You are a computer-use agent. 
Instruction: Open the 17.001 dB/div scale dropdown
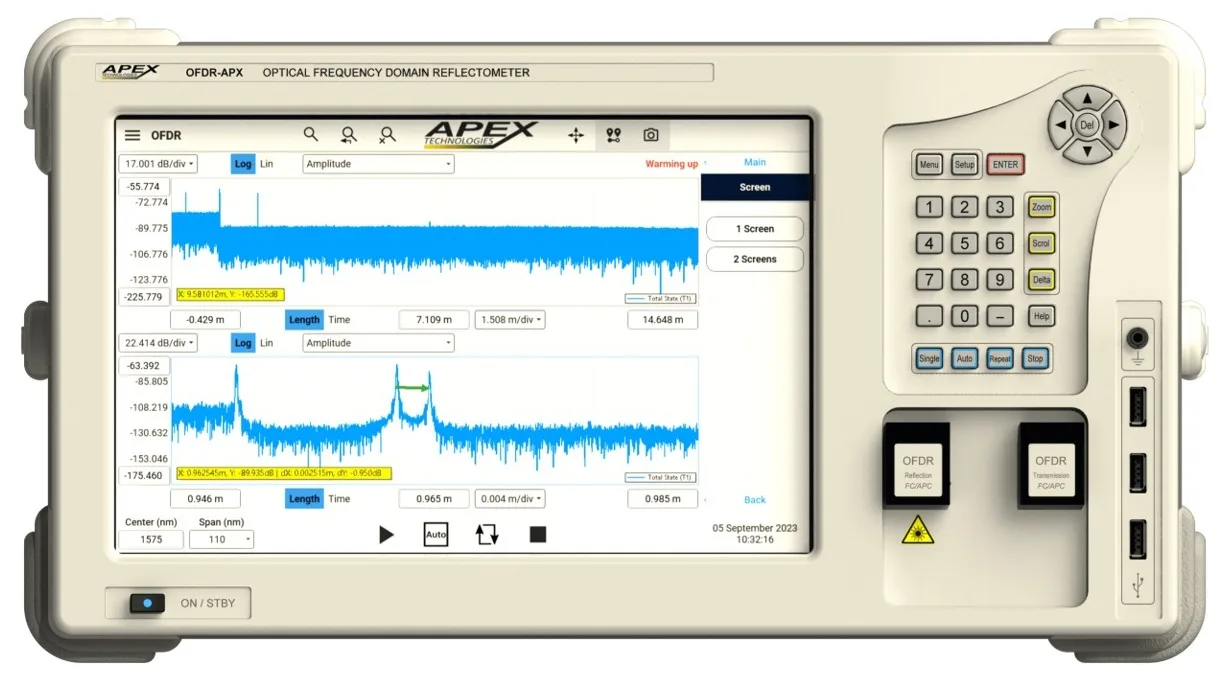(x=158, y=164)
